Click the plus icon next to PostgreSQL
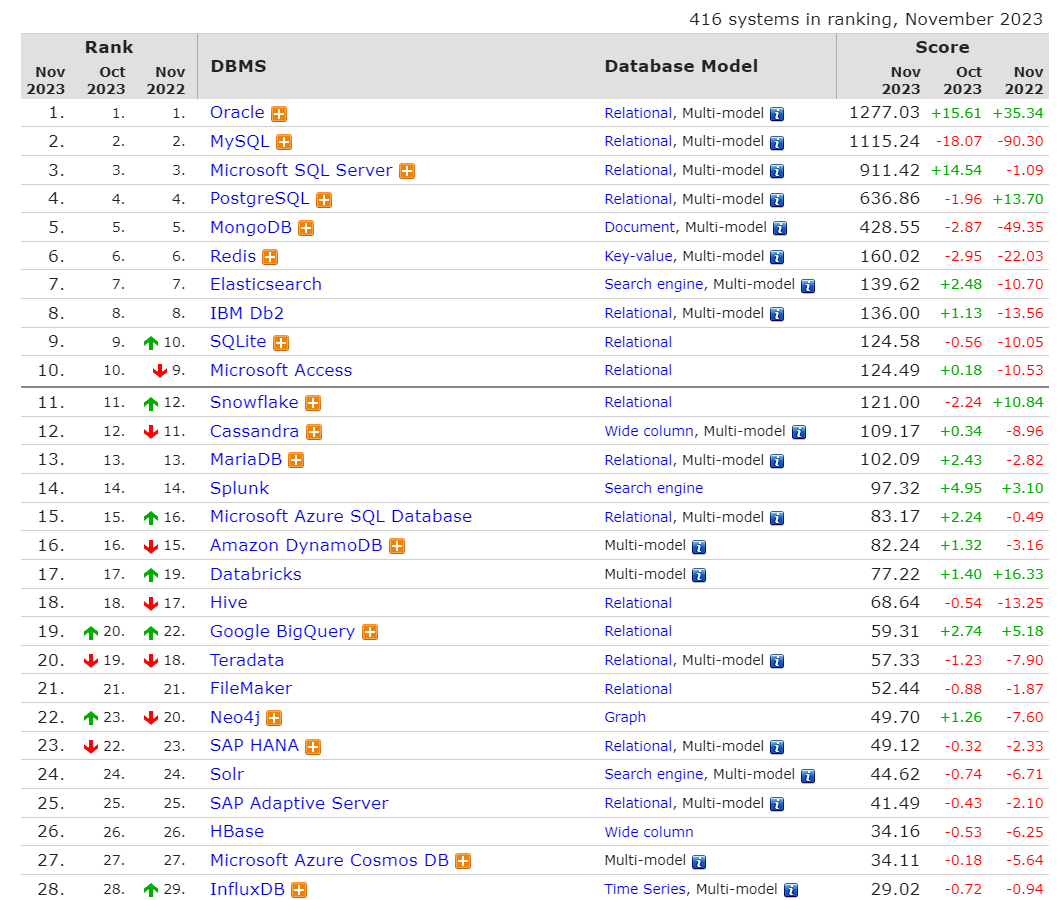The width and height of the screenshot is (1058, 900). coord(324,200)
